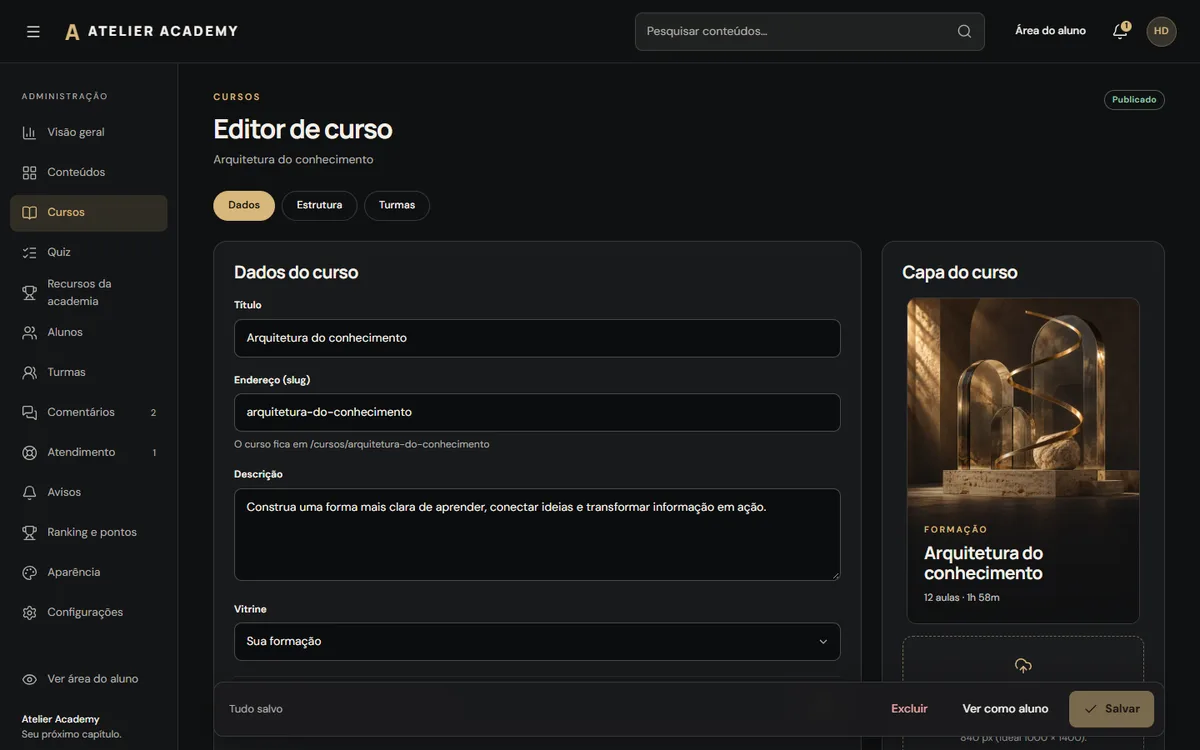
Task: Switch to the Estrutura tab
Action: click(x=319, y=205)
